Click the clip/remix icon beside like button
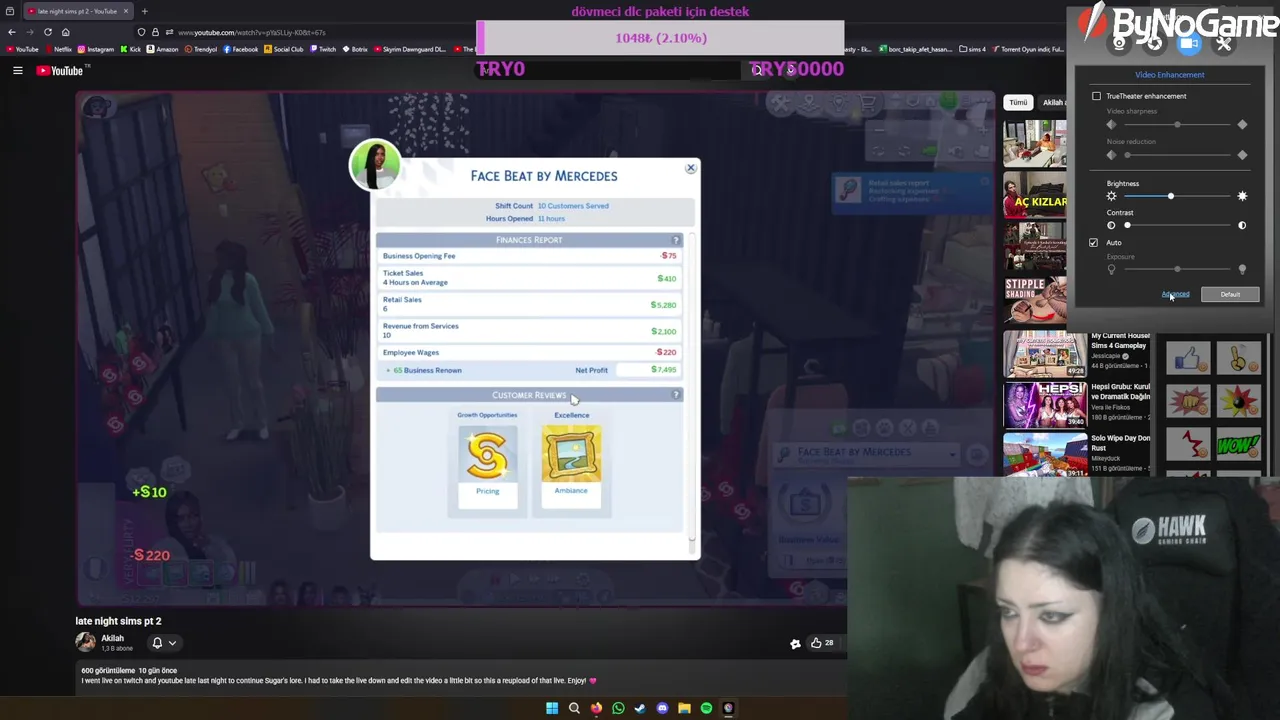The height and width of the screenshot is (720, 1280). point(795,644)
